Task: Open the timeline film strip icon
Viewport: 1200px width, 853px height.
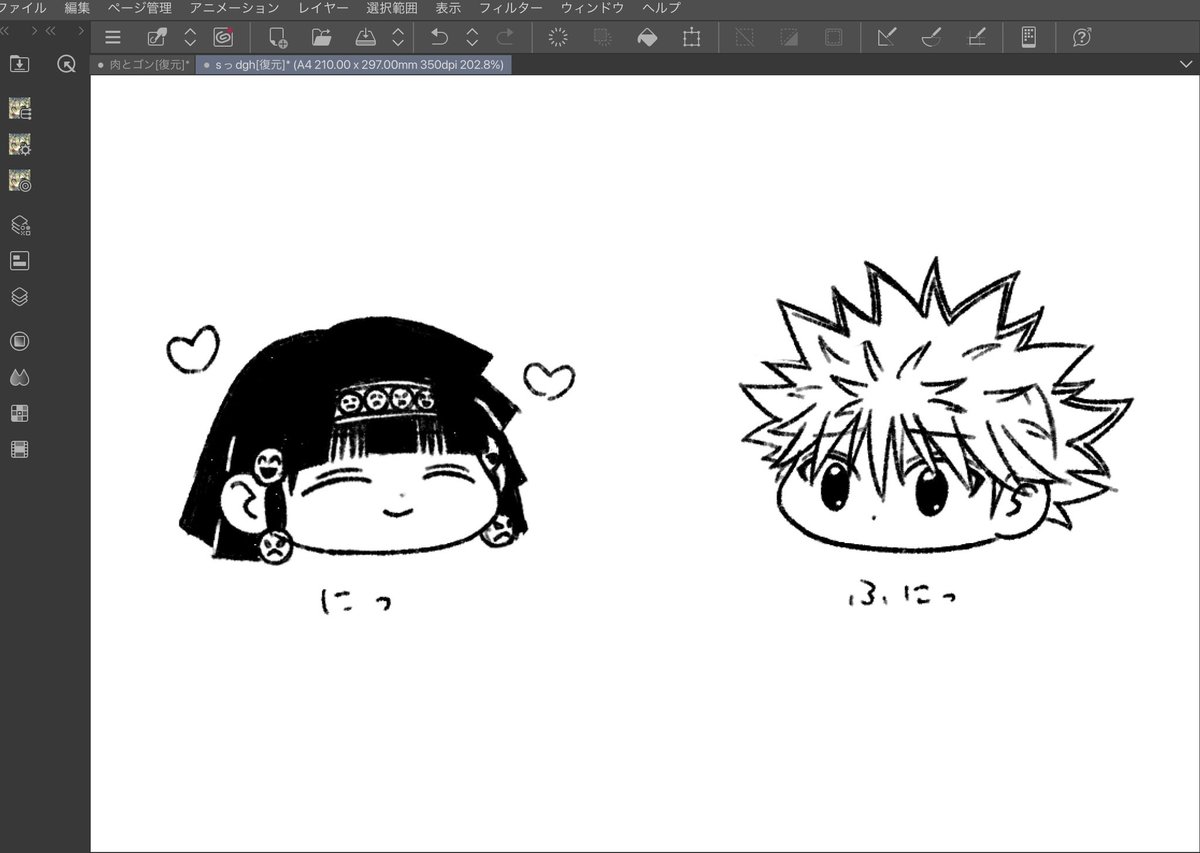Action: pos(19,449)
